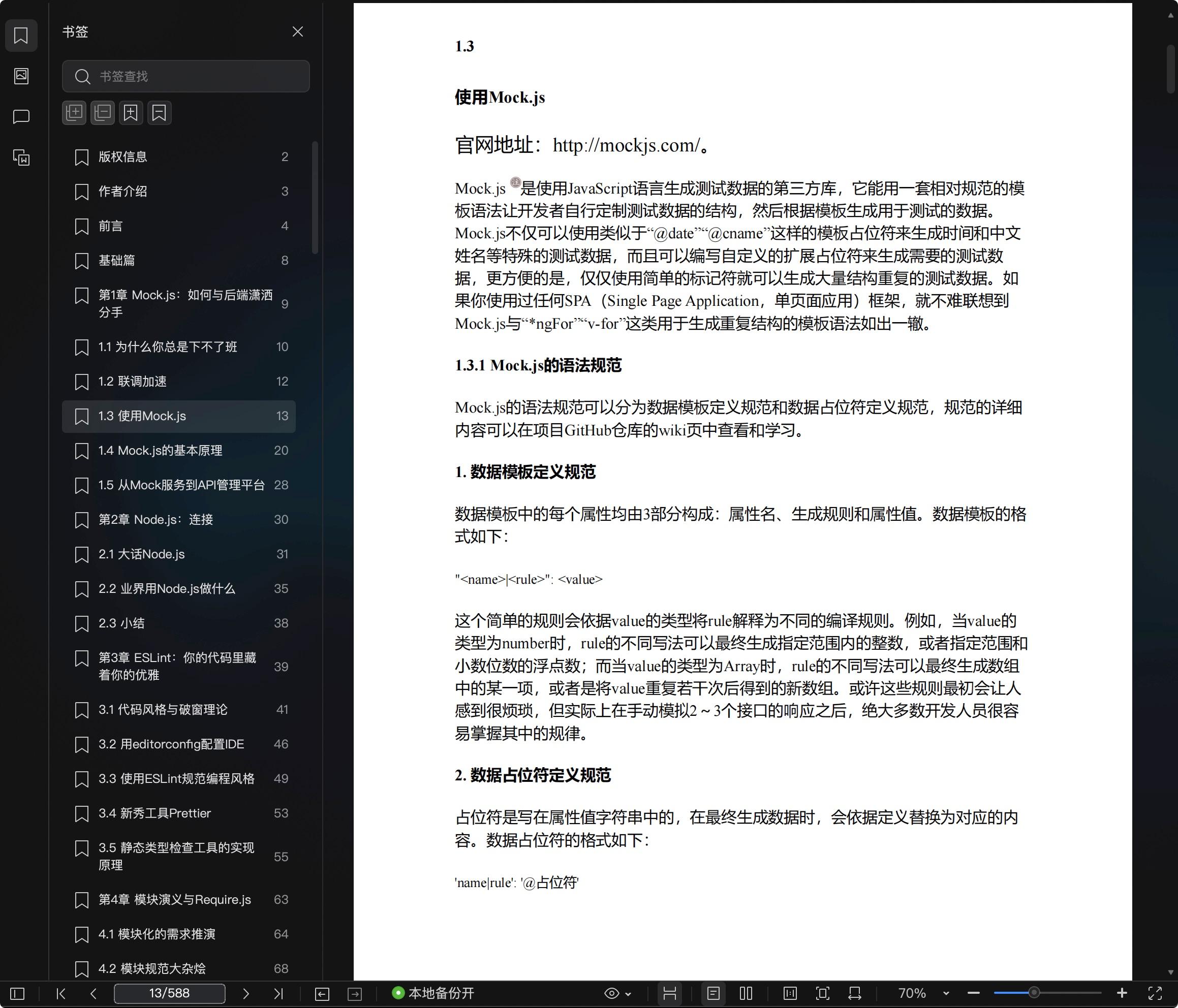Jump forward to next view

coord(355,993)
